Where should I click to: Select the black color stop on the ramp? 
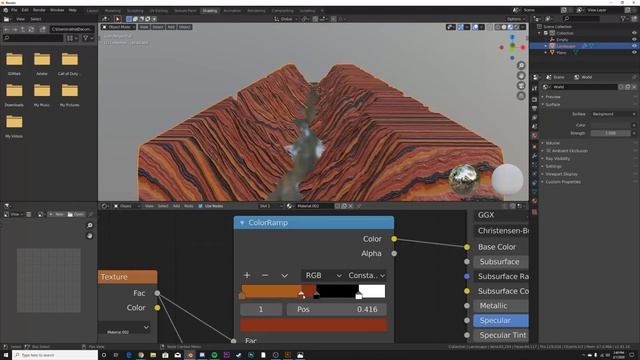pos(316,296)
